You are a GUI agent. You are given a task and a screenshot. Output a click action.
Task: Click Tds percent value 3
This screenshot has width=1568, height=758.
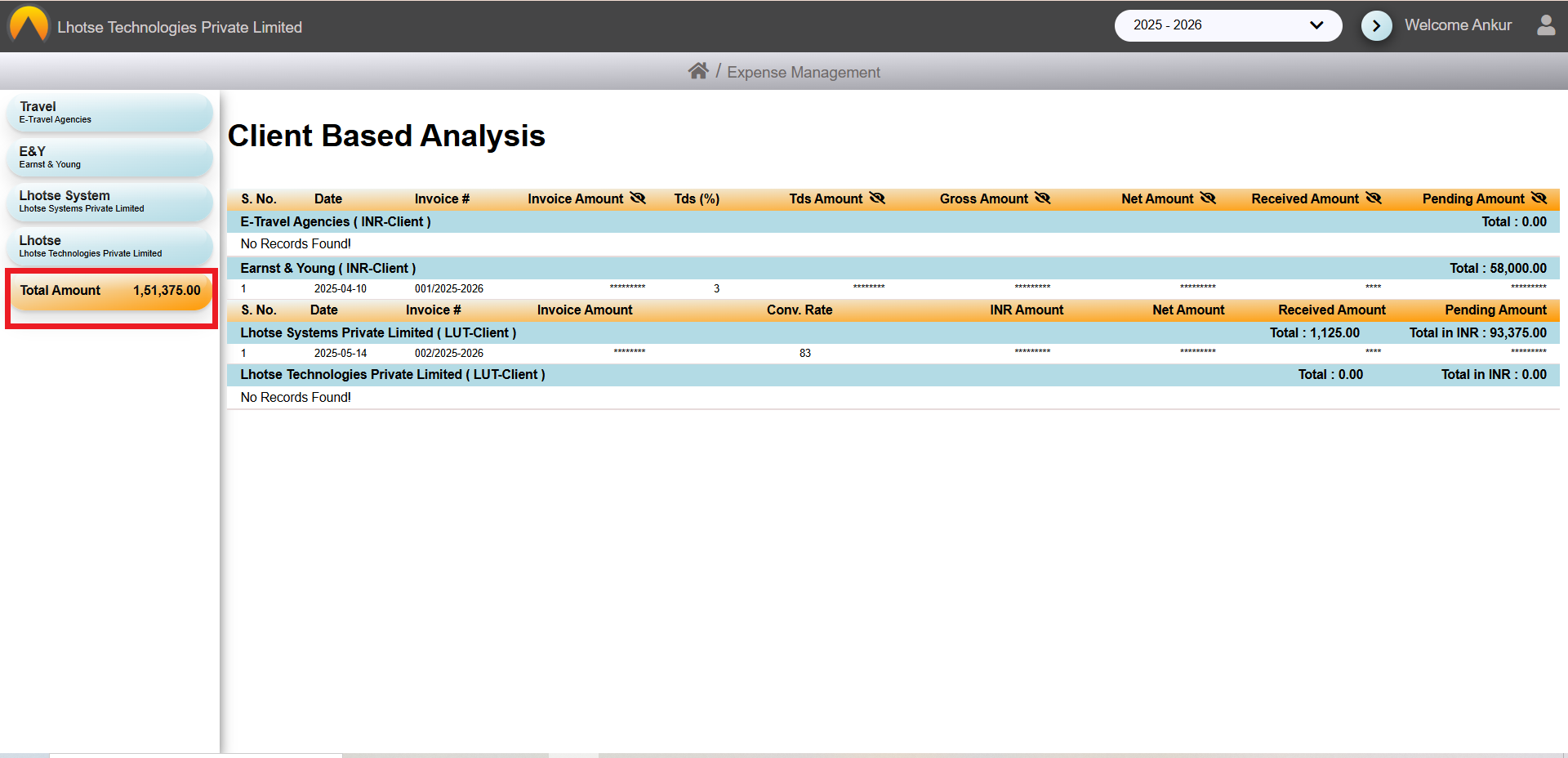point(717,288)
